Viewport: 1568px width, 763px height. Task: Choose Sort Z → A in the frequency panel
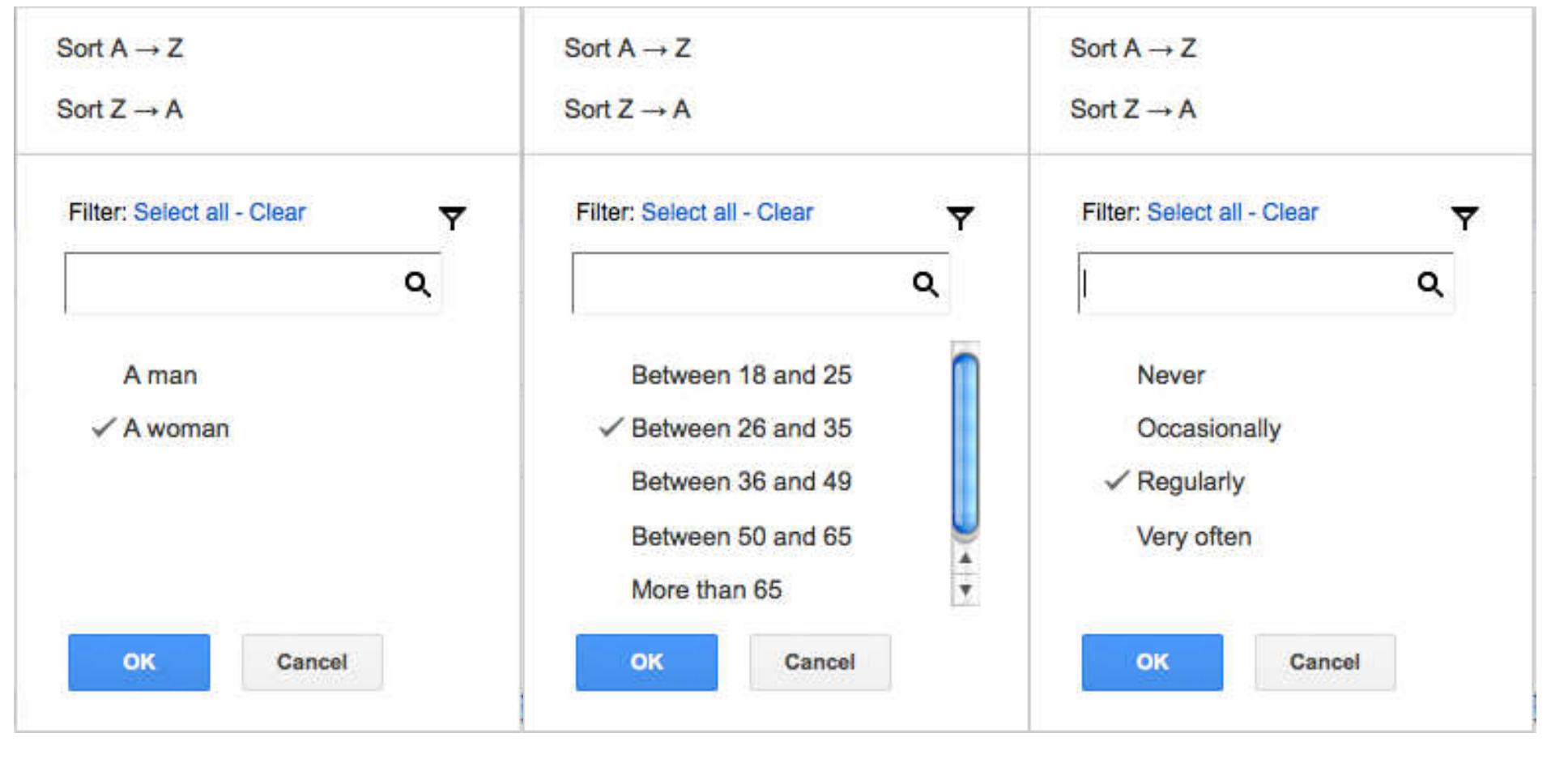[x=1132, y=109]
